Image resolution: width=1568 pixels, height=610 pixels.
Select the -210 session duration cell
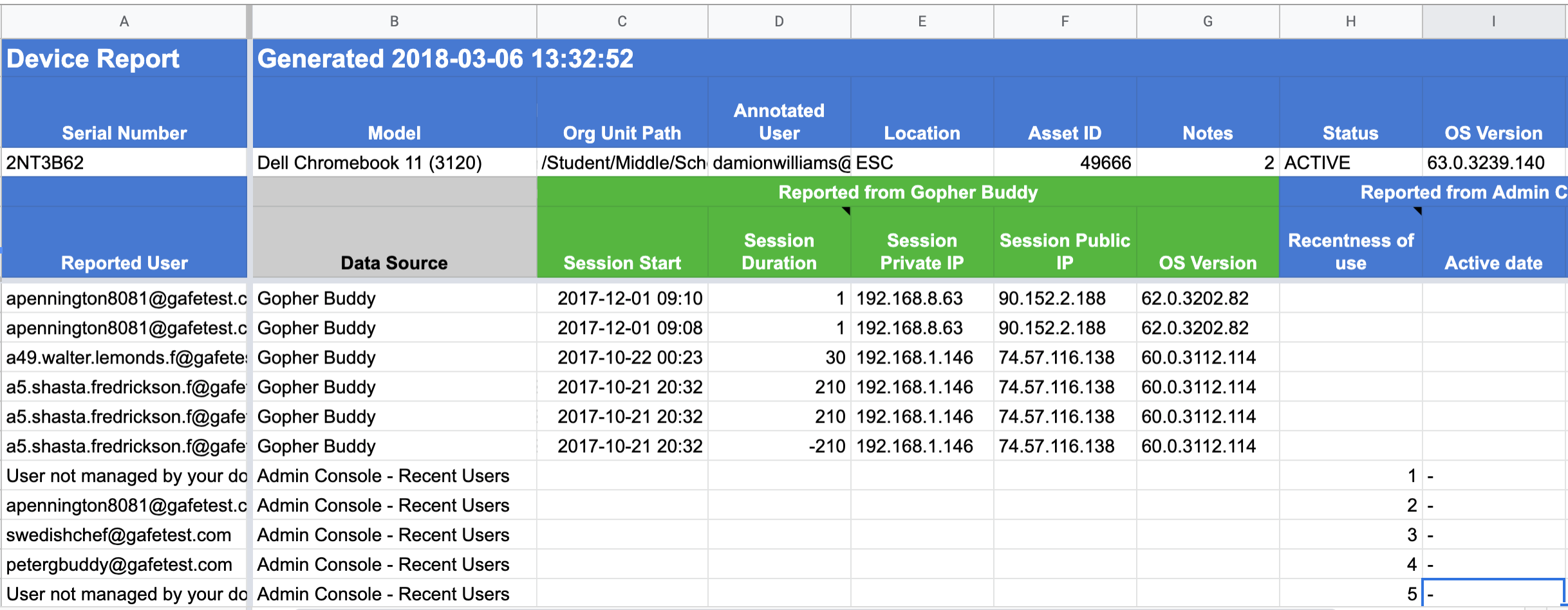(779, 447)
